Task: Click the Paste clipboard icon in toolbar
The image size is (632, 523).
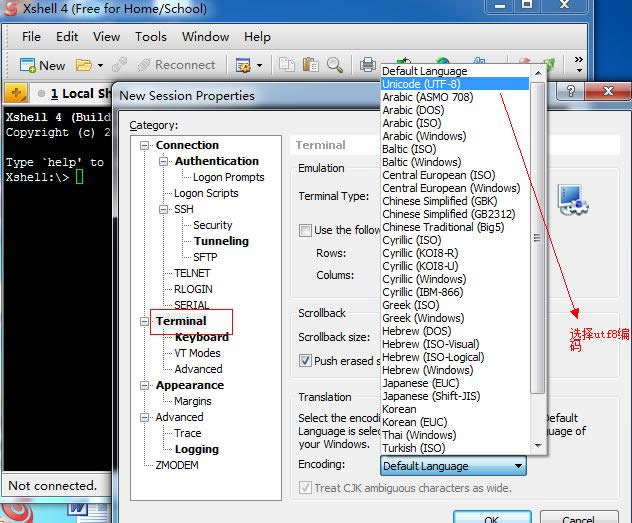Action: (x=310, y=65)
